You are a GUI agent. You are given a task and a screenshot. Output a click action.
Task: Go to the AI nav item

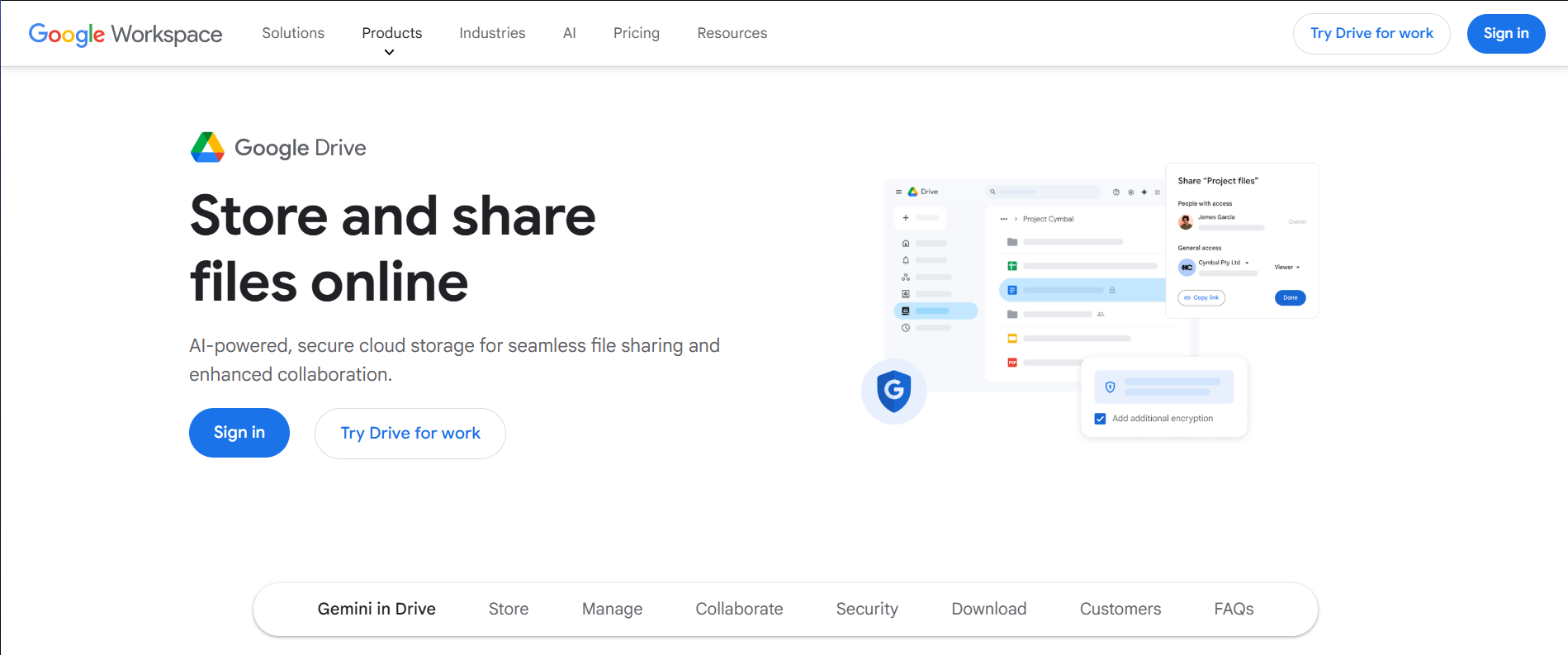[570, 33]
